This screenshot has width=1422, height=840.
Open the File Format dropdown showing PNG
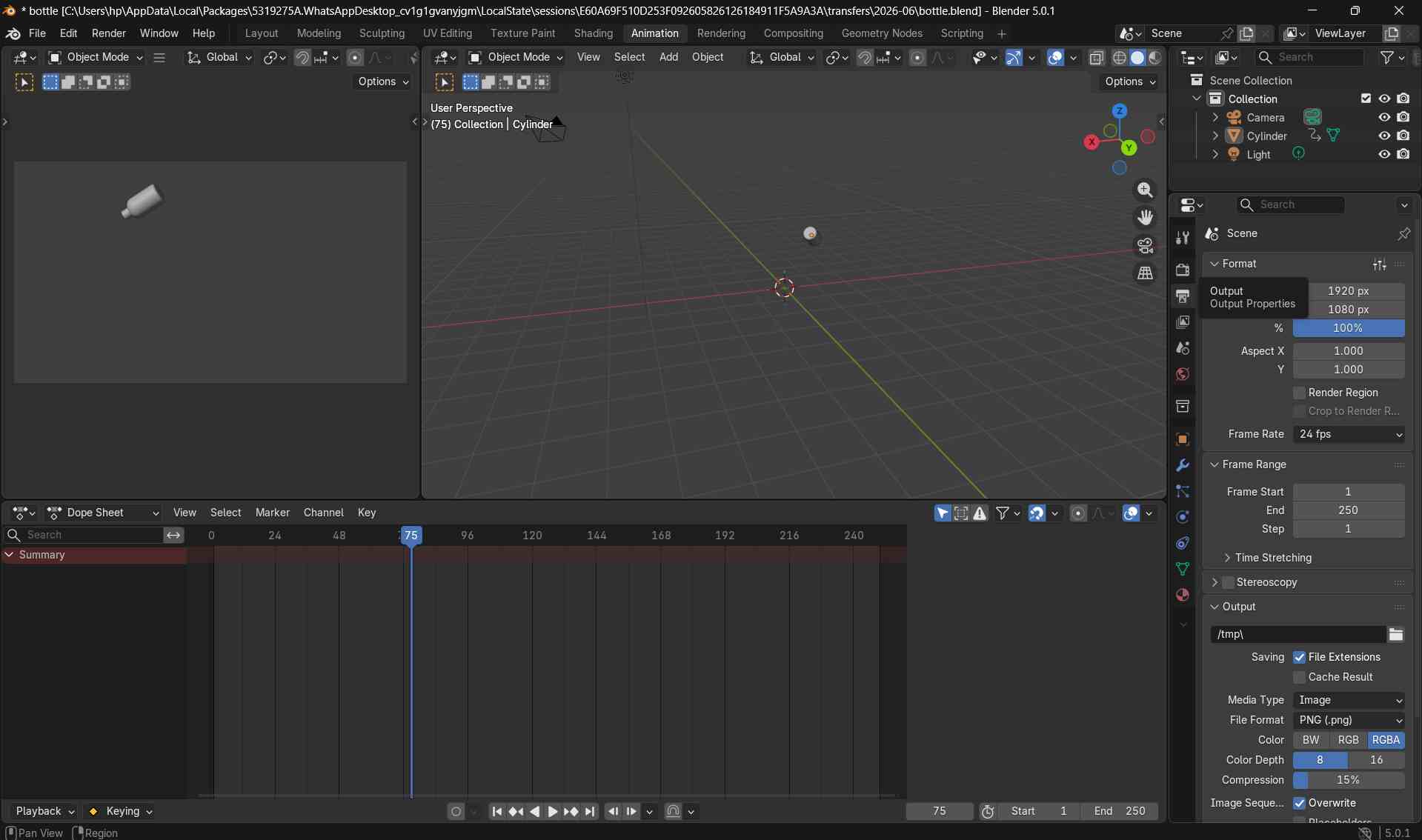[1349, 720]
